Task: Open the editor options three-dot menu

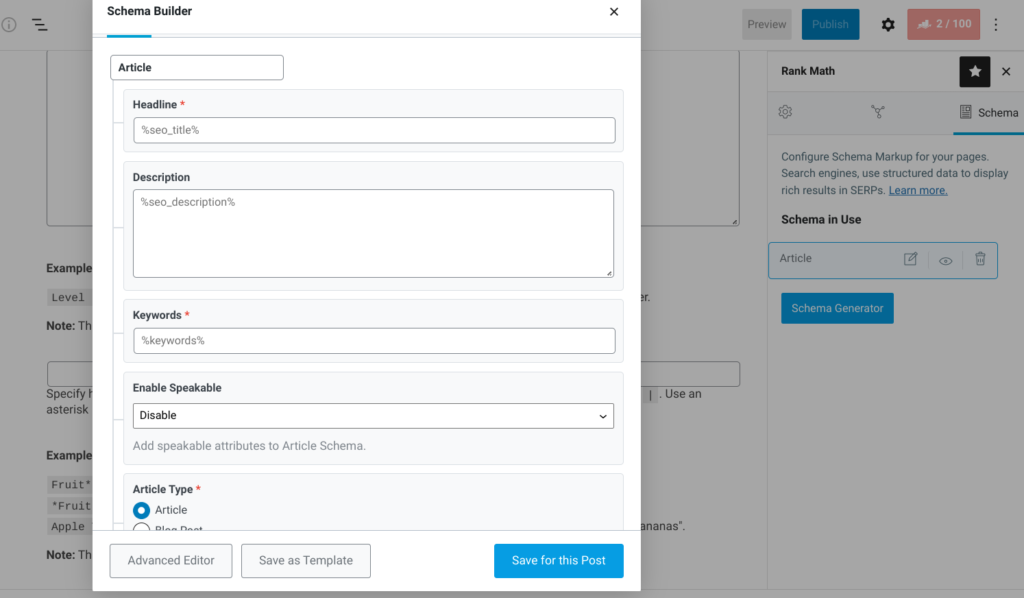Action: (996, 25)
